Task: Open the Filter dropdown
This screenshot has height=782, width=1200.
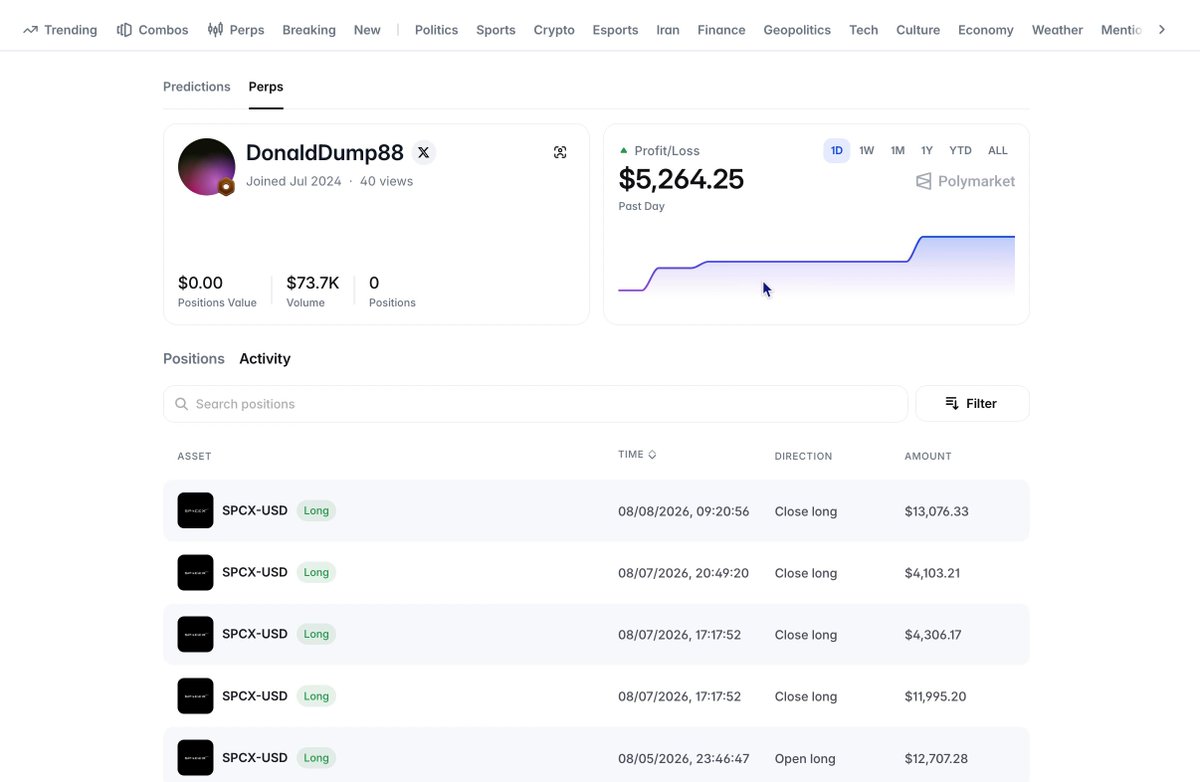Action: (x=972, y=403)
